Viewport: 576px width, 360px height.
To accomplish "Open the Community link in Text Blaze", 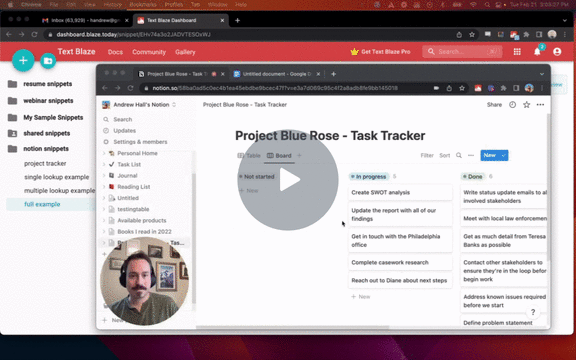I will [149, 52].
